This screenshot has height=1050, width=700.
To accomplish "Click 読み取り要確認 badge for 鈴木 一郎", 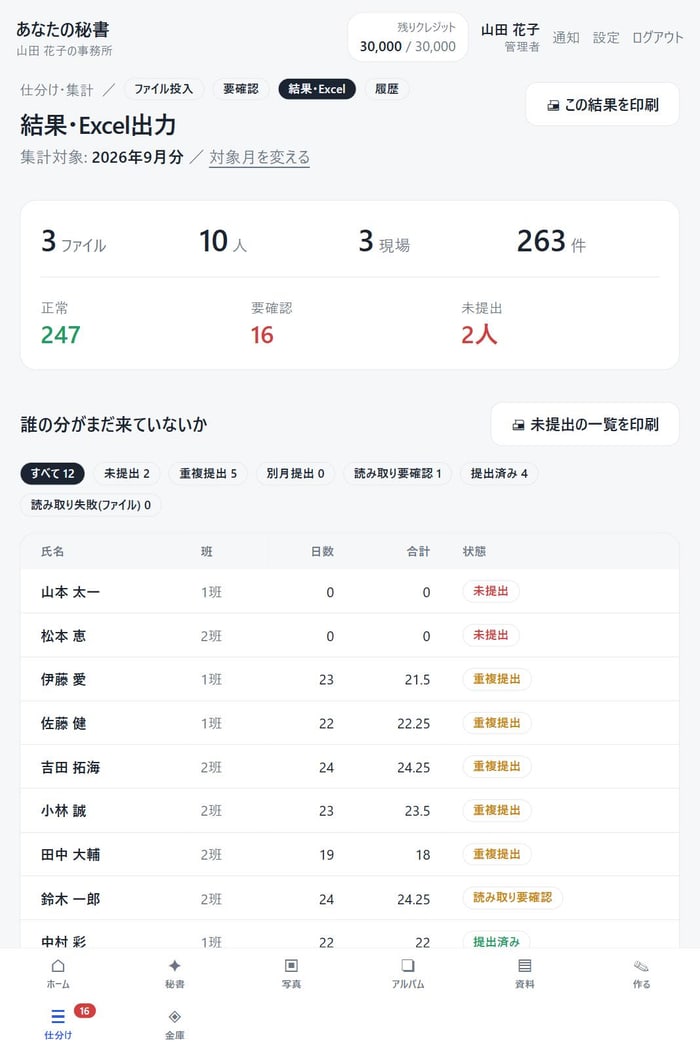I will [x=512, y=897].
